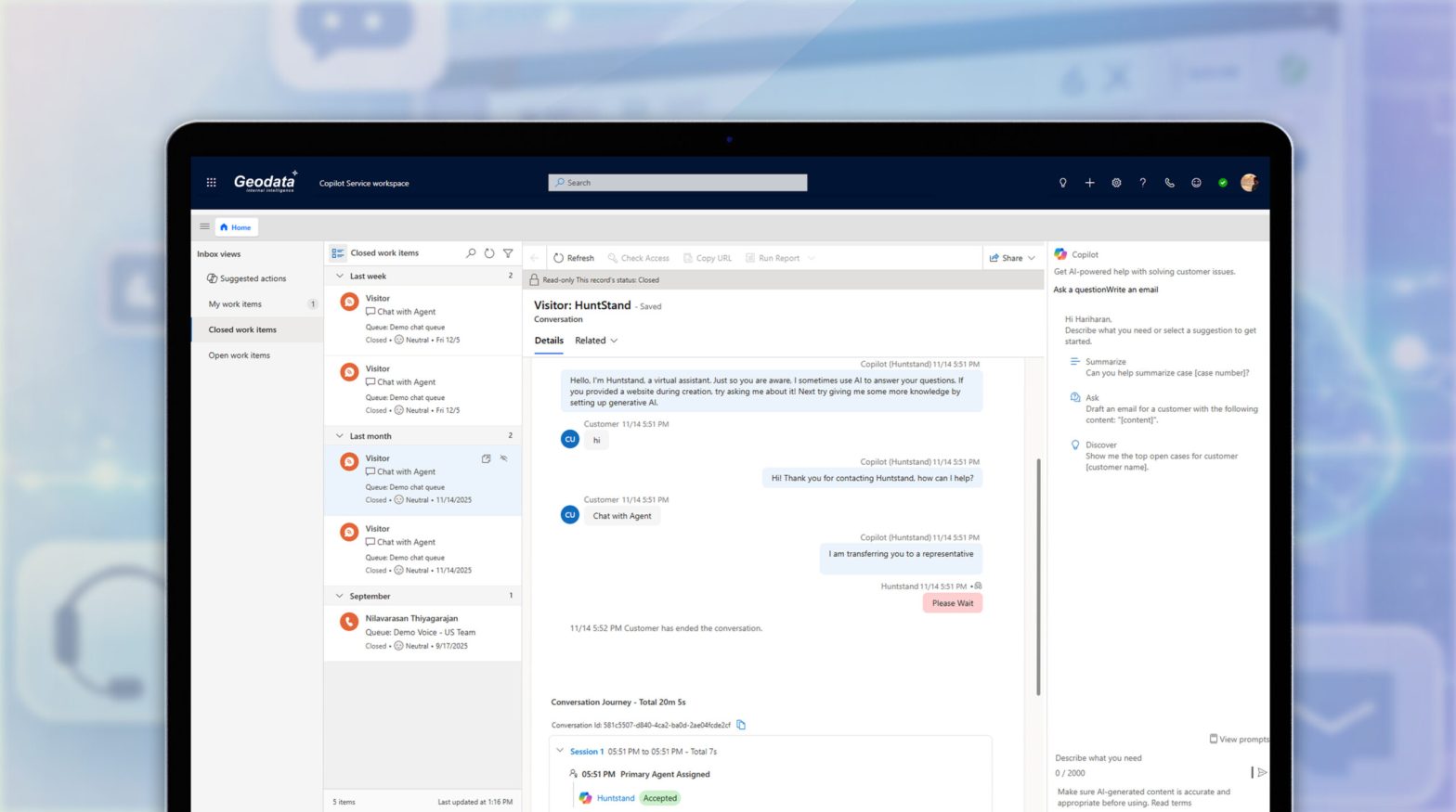
Task: Open Suggested actions inbox view
Action: (247, 278)
